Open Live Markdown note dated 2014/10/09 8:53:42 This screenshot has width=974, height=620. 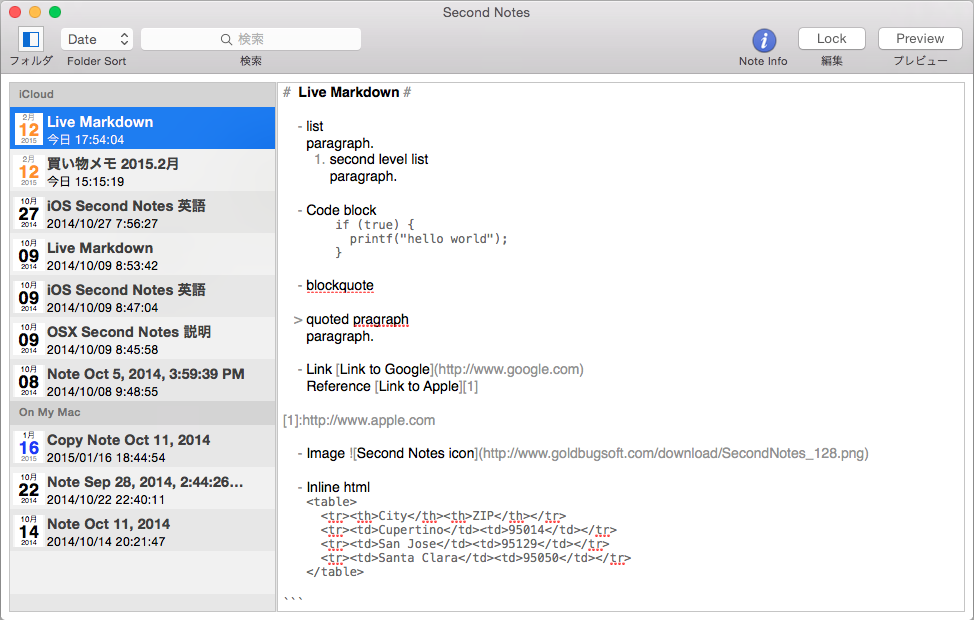(x=142, y=254)
